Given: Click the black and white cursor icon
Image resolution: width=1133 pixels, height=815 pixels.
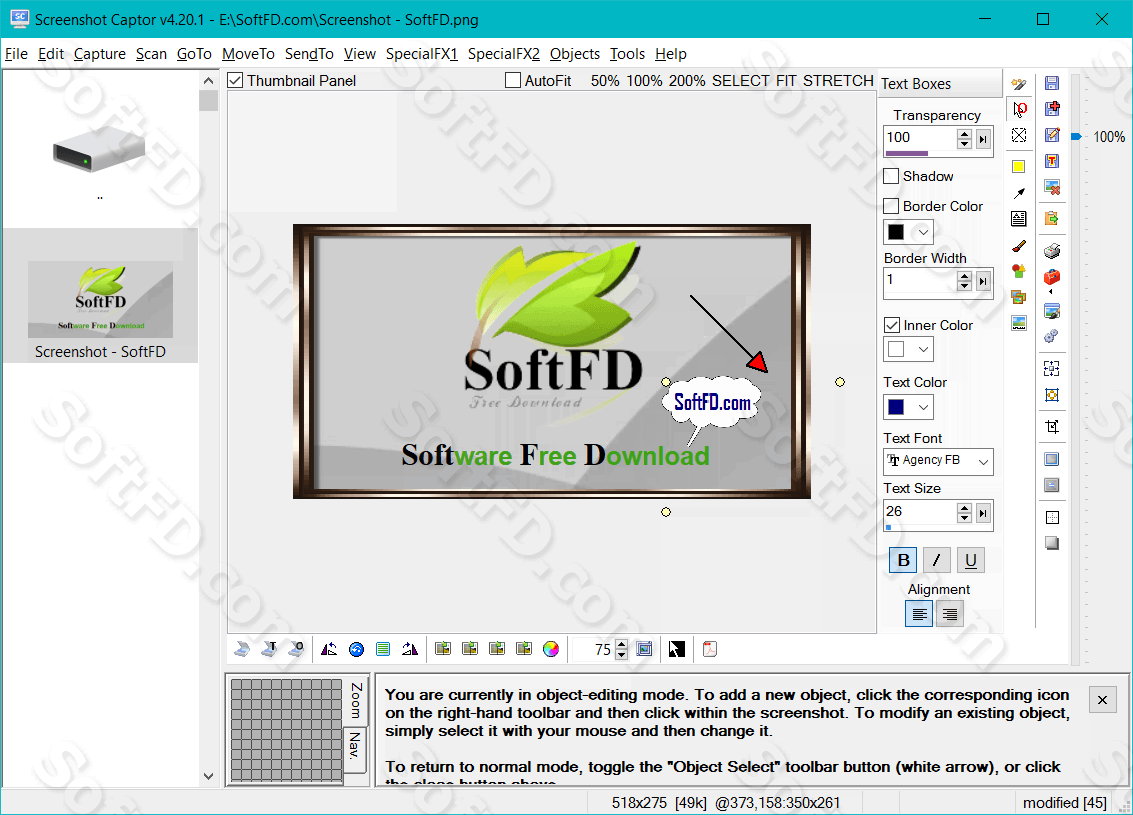Looking at the screenshot, I should coord(676,649).
